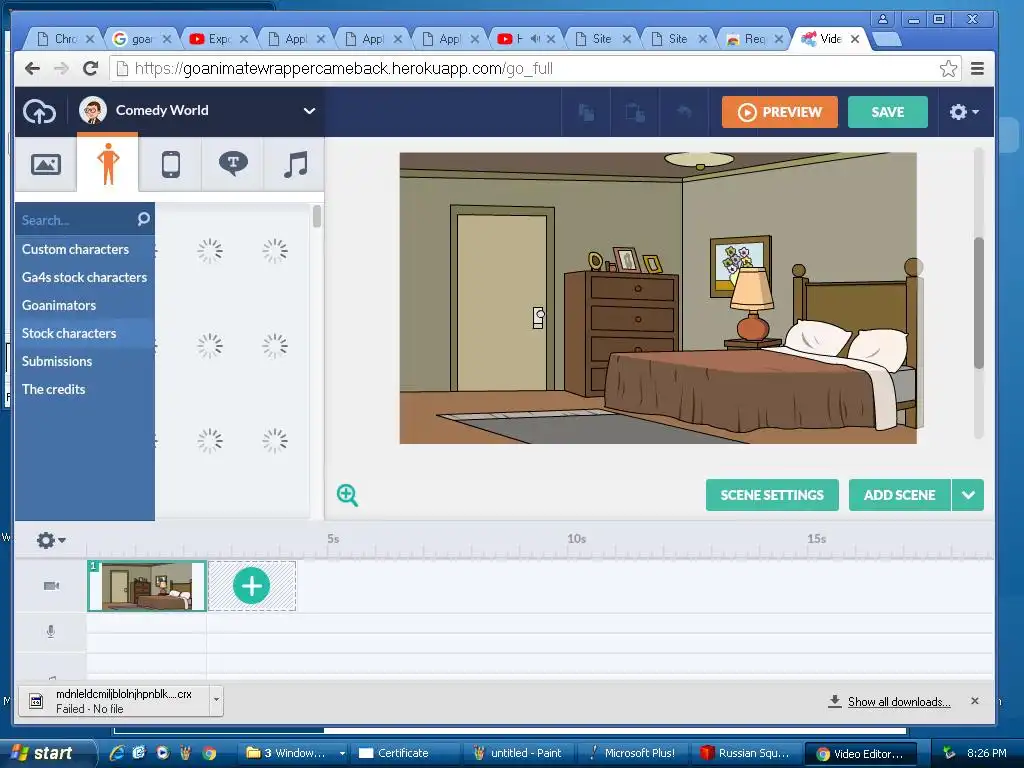1024x768 pixels.
Task: Click the zoom-in magnifier icon
Action: (x=347, y=495)
